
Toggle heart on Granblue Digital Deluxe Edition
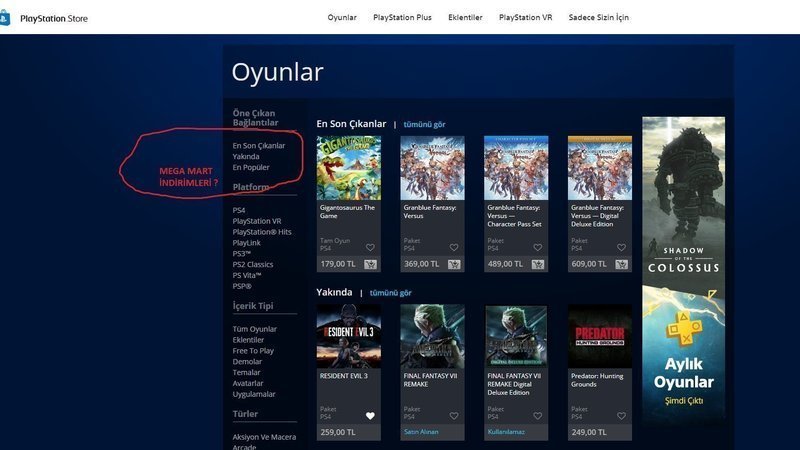pyautogui.click(x=621, y=247)
